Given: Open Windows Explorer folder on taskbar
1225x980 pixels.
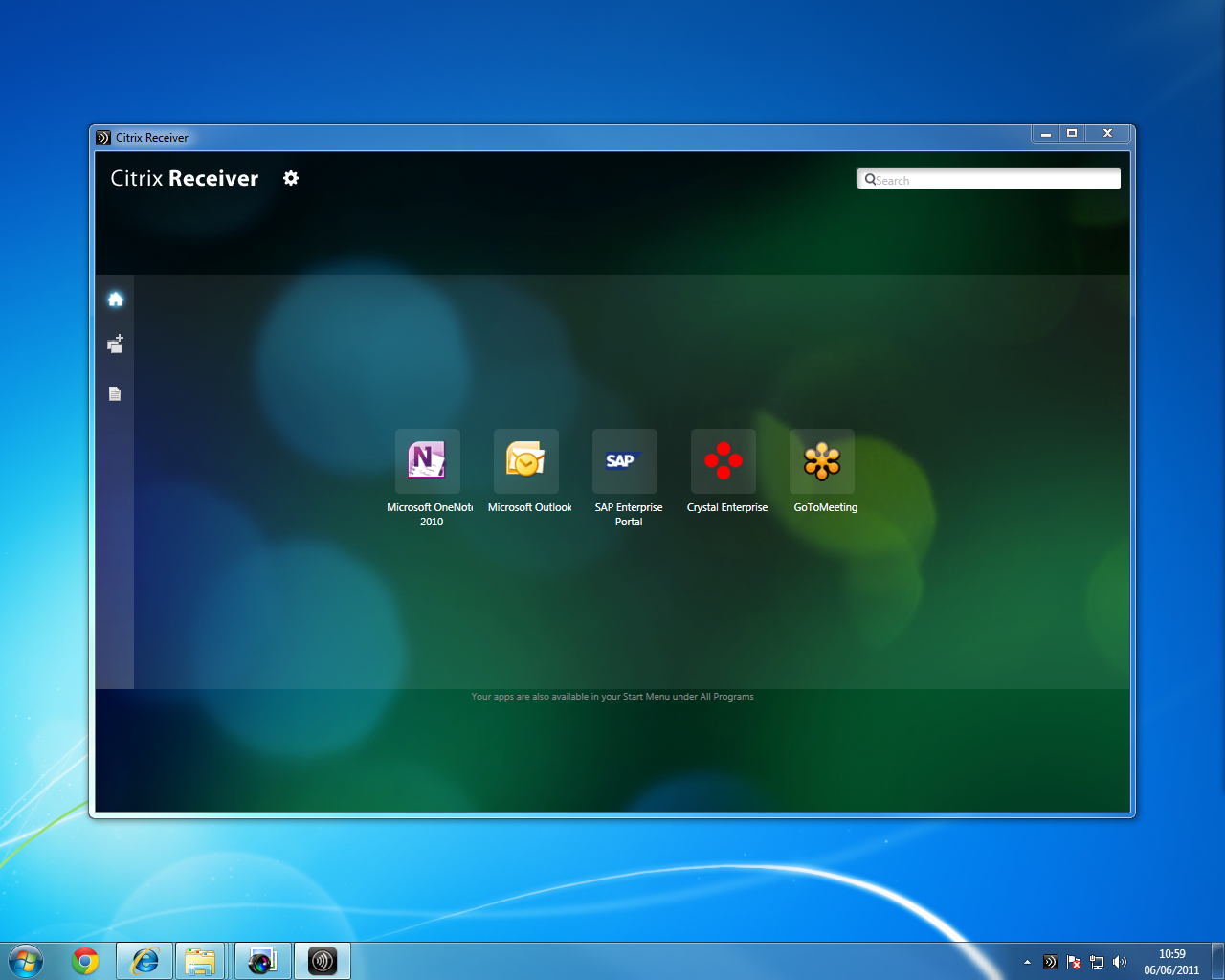Looking at the screenshot, I should click(x=200, y=961).
